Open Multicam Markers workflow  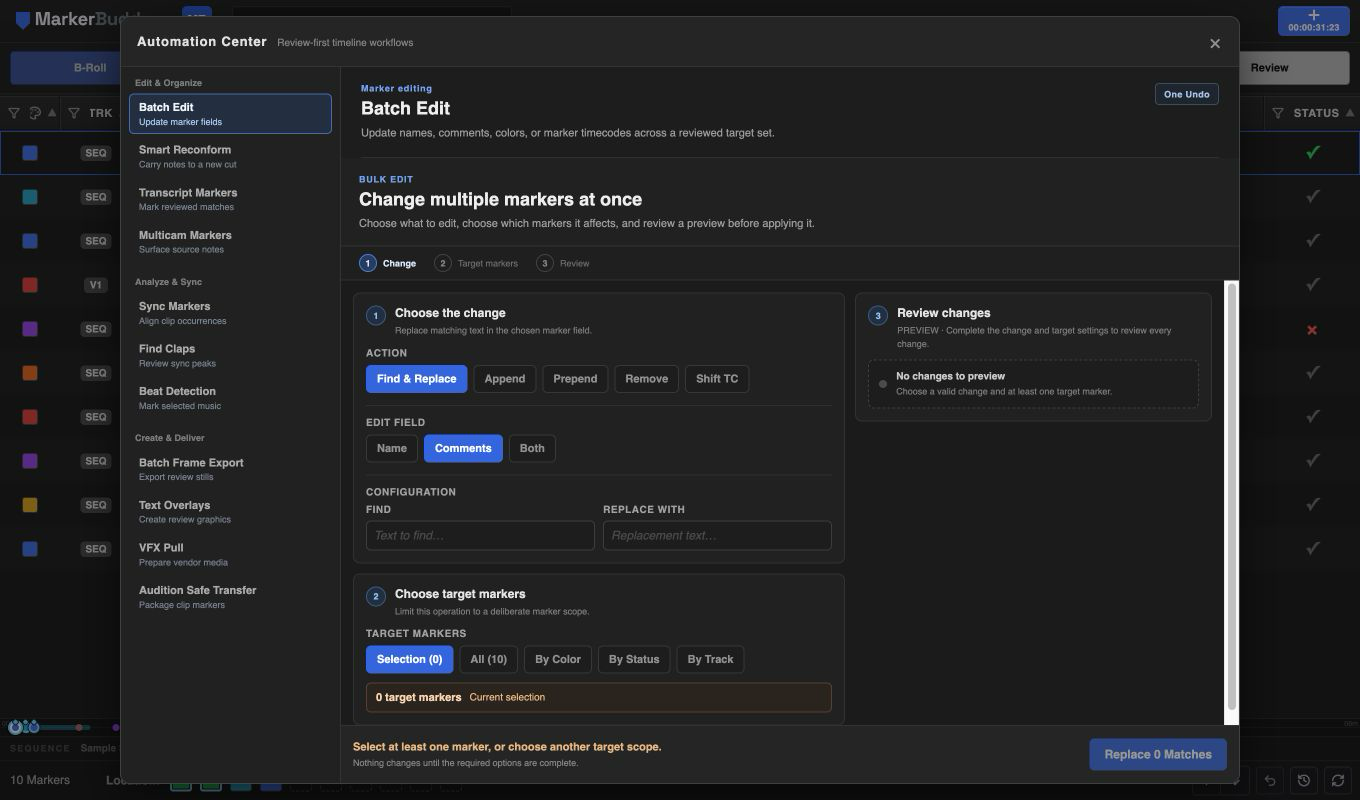[x=230, y=241]
